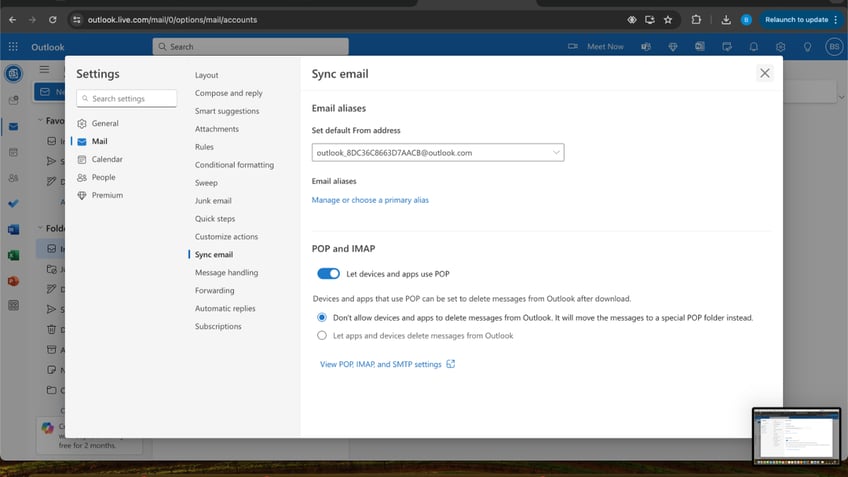Open the Excel app in left rail
The image size is (848, 477).
click(14, 255)
